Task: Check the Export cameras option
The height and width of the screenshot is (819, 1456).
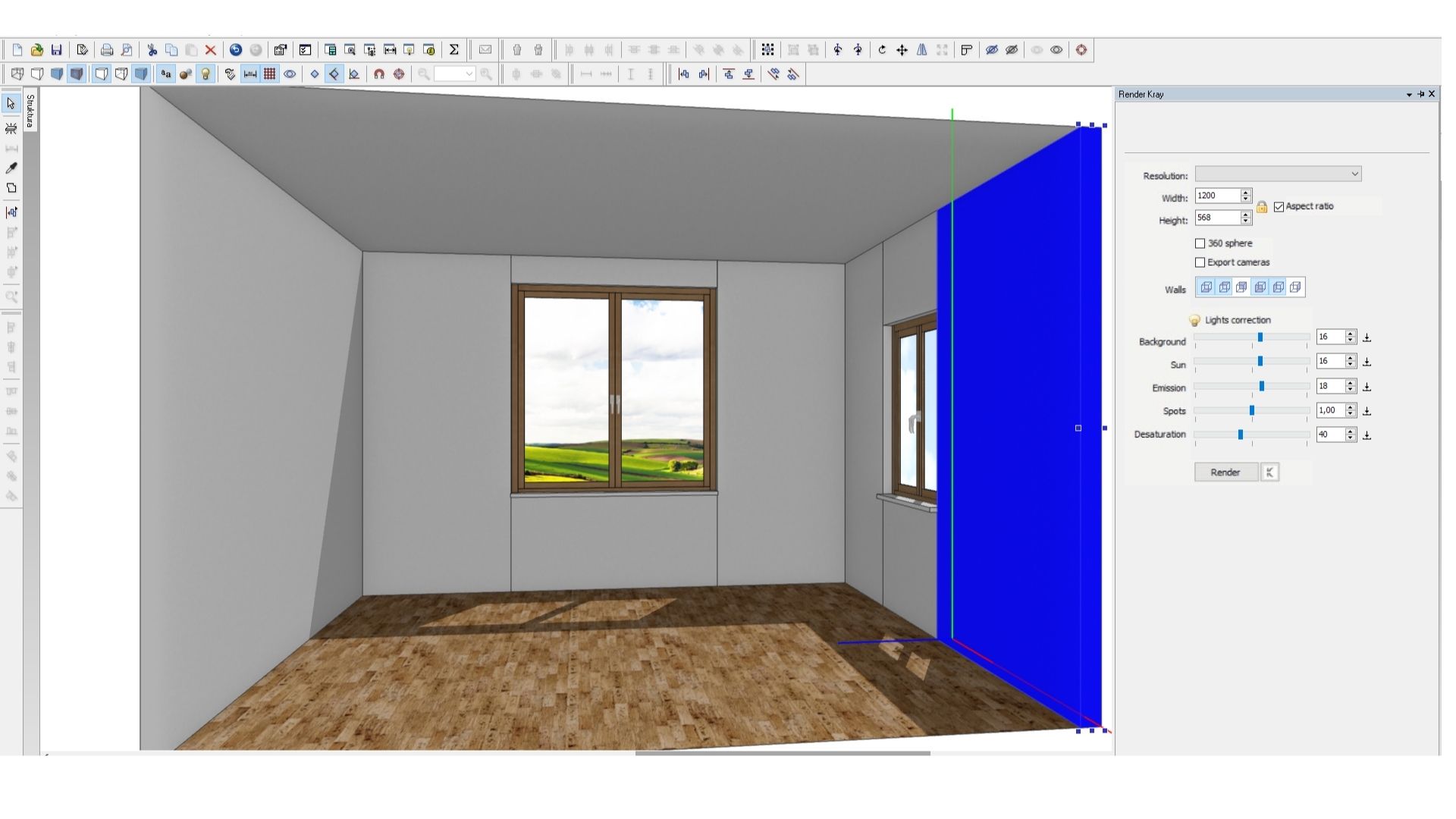Action: [x=1200, y=262]
